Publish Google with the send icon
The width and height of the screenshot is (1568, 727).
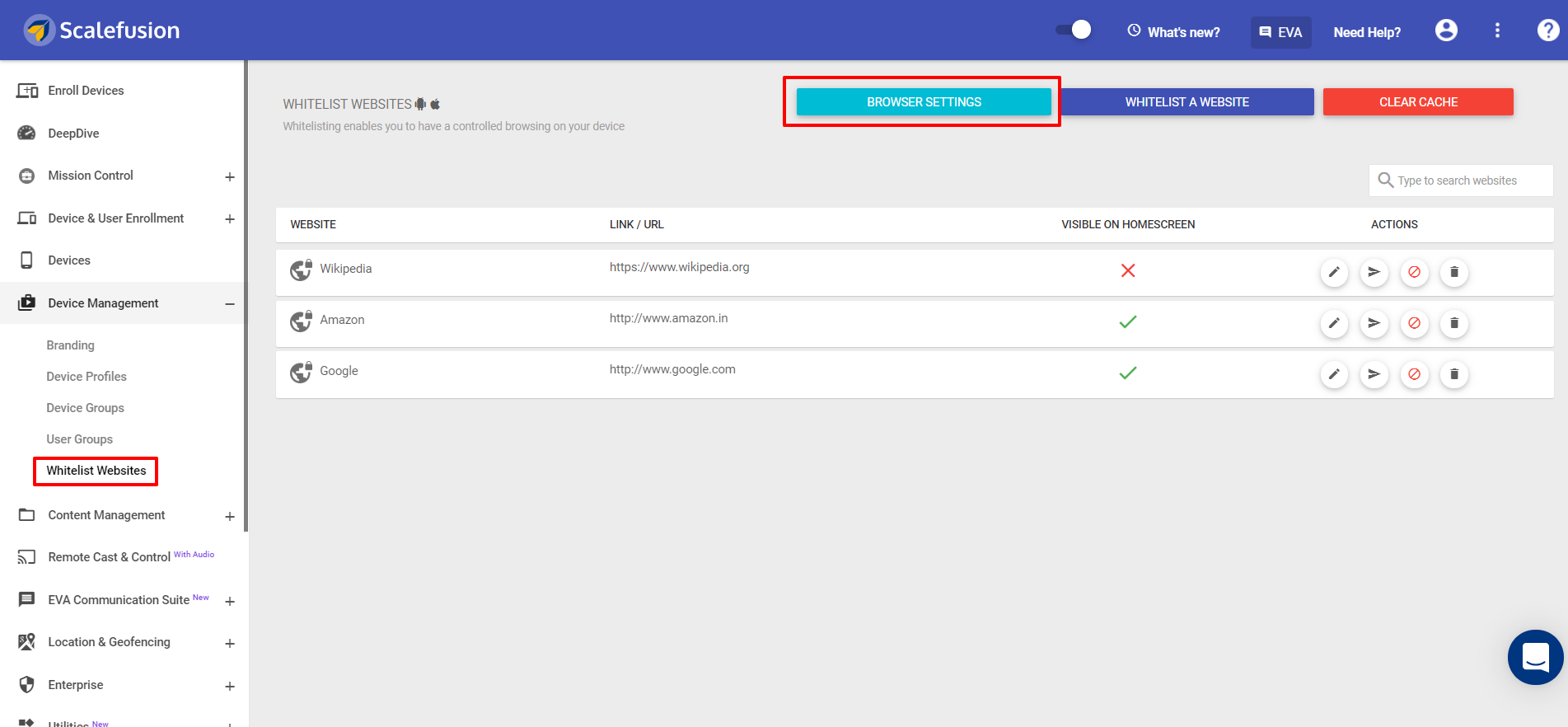point(1374,374)
